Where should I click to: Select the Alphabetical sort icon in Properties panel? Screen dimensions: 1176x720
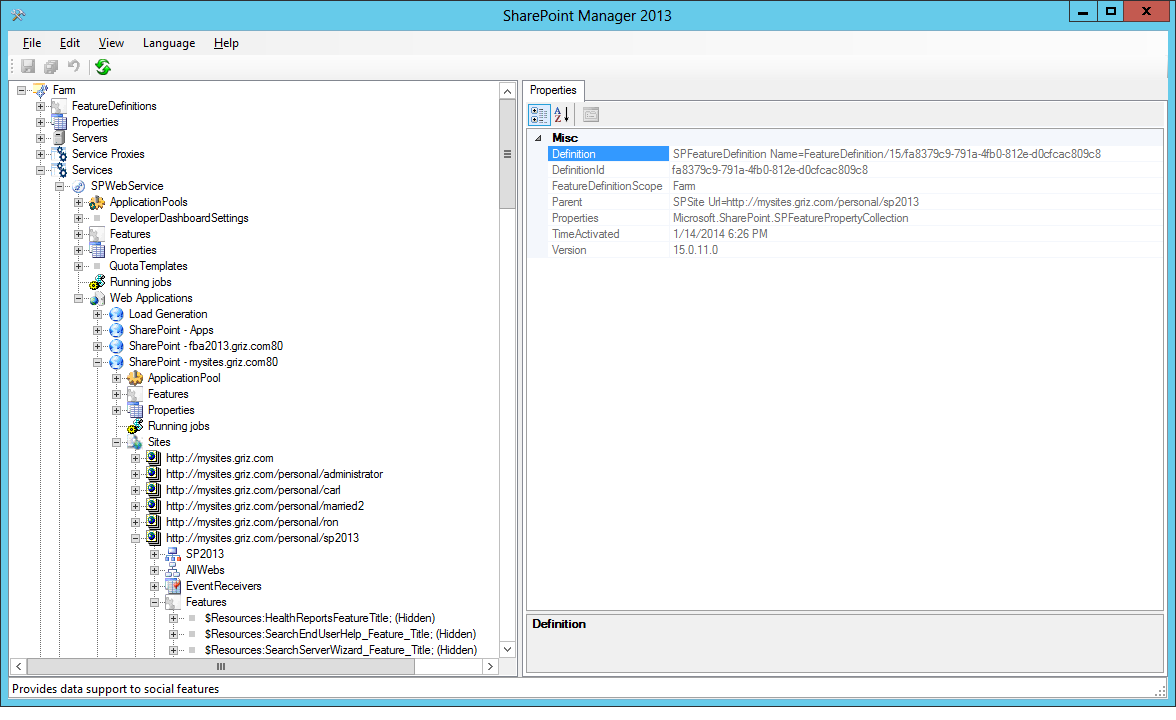pyautogui.click(x=560, y=114)
